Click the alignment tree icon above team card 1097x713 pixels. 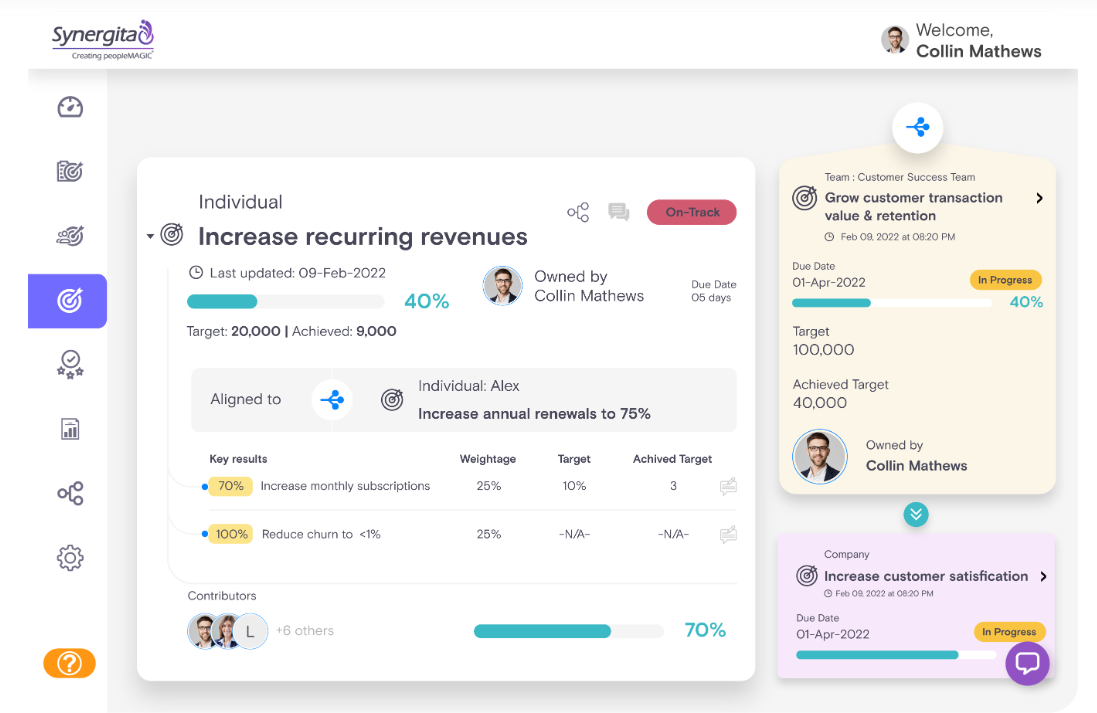(x=917, y=127)
